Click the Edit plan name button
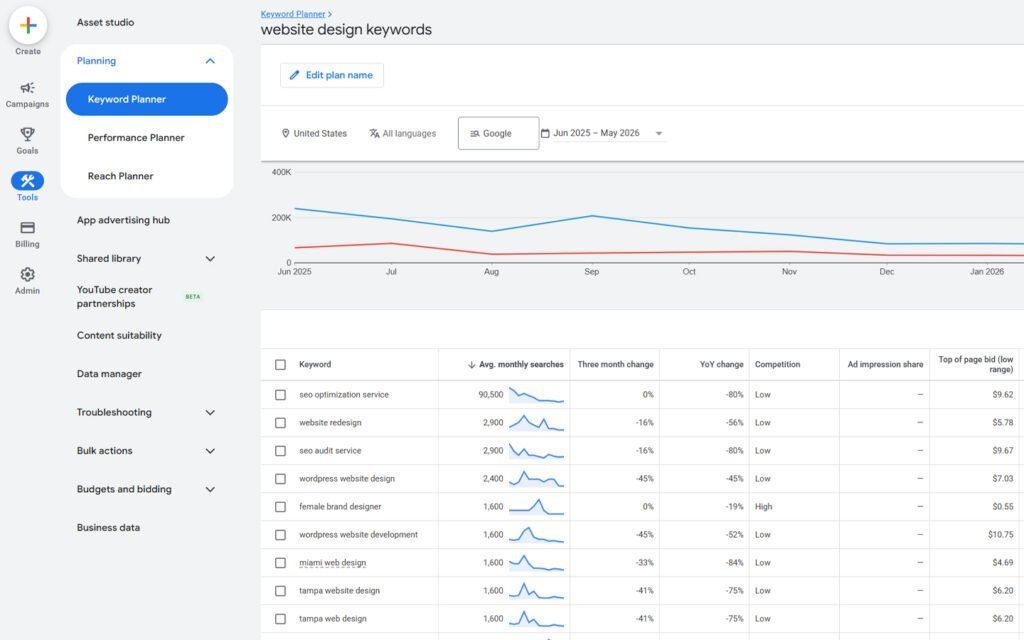 pos(332,75)
